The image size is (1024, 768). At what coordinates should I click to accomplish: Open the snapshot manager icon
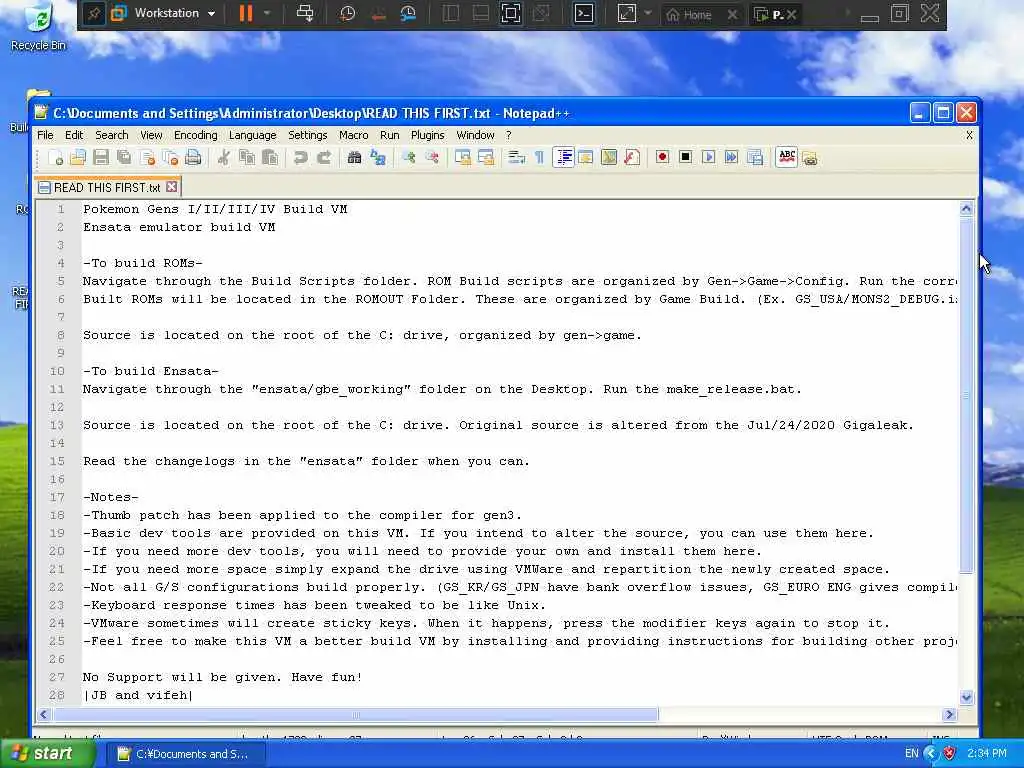(408, 13)
